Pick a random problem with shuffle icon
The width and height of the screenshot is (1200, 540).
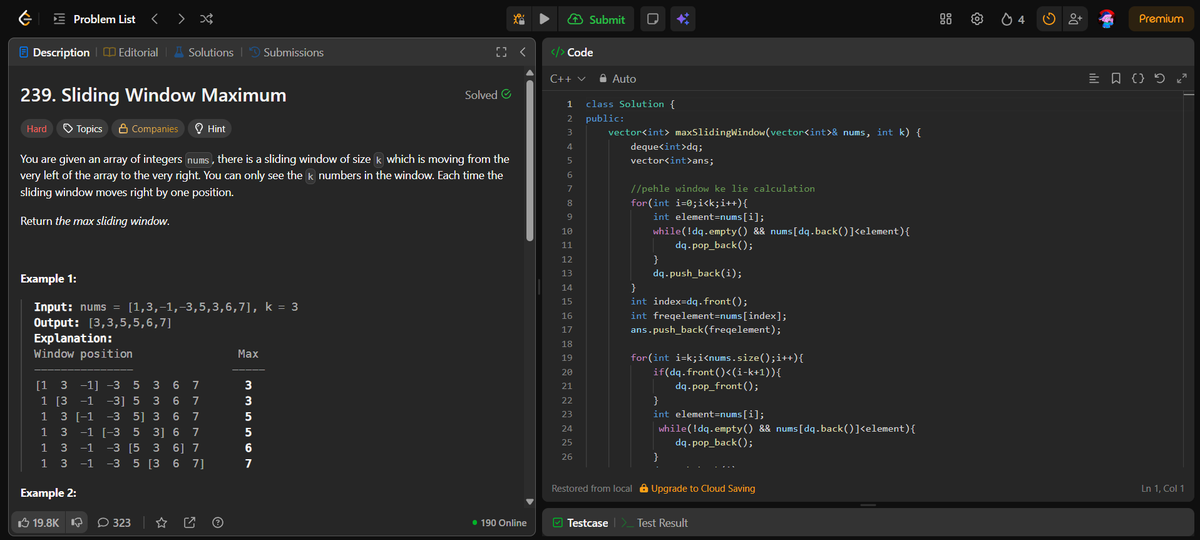click(205, 19)
